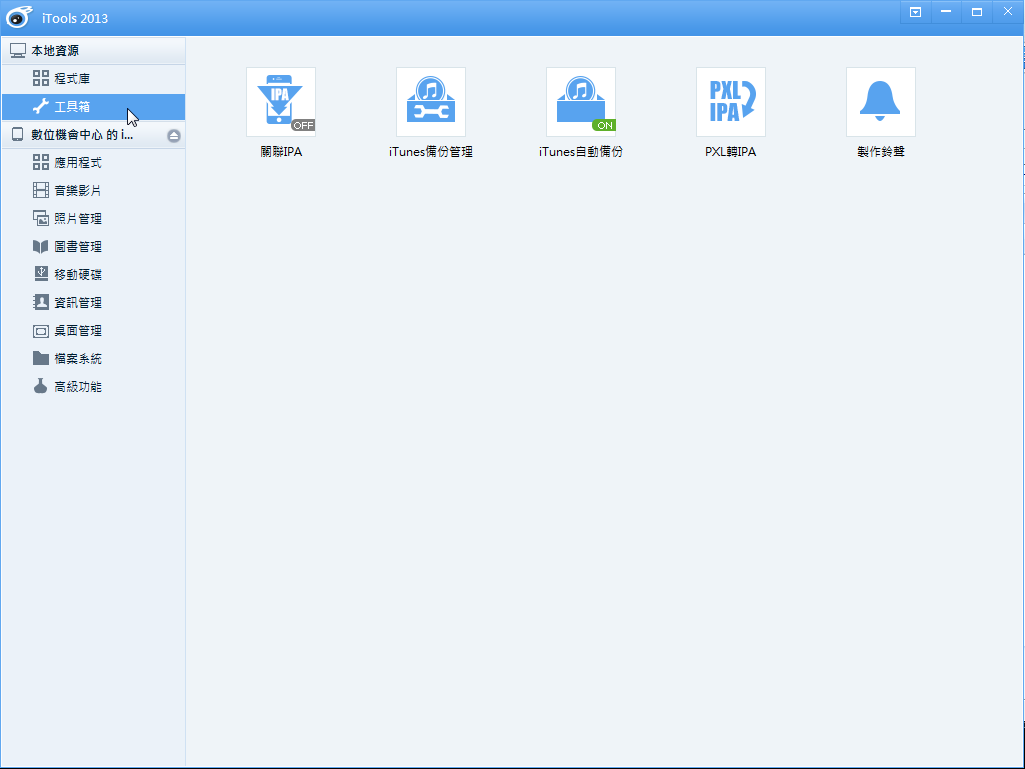Open 高級功能 advanced features

click(93, 387)
